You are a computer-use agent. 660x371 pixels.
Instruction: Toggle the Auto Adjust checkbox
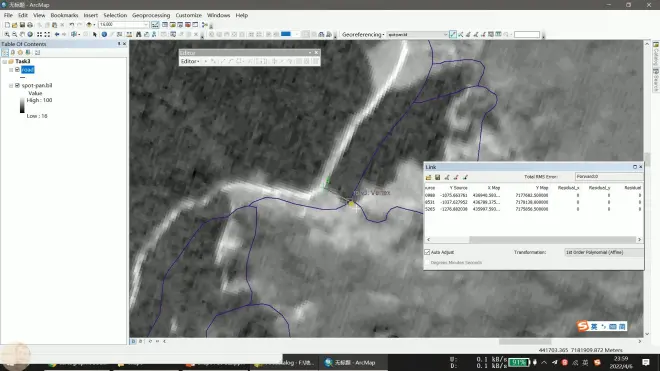pyautogui.click(x=427, y=252)
